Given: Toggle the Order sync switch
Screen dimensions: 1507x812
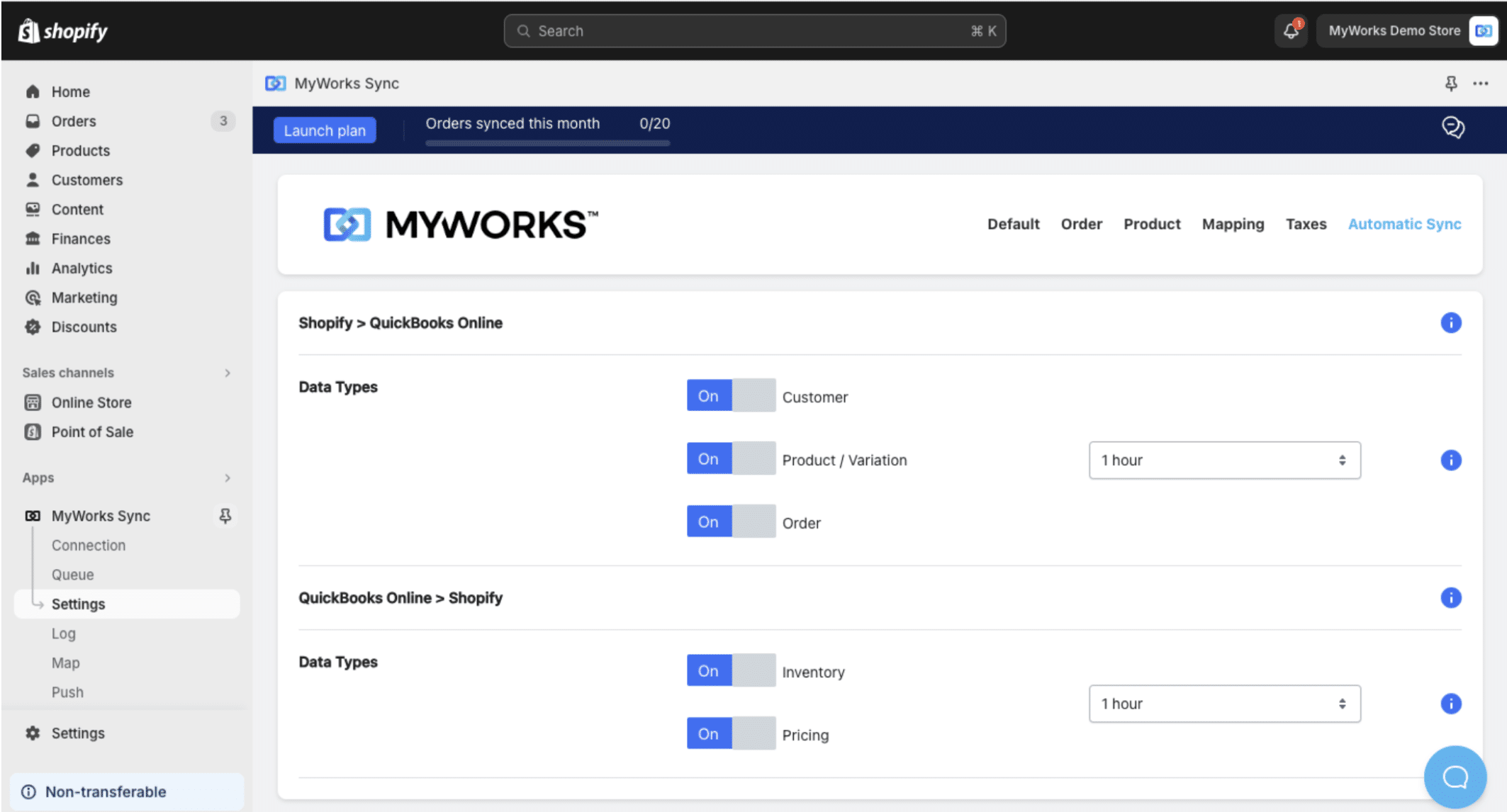Looking at the screenshot, I should click(731, 521).
